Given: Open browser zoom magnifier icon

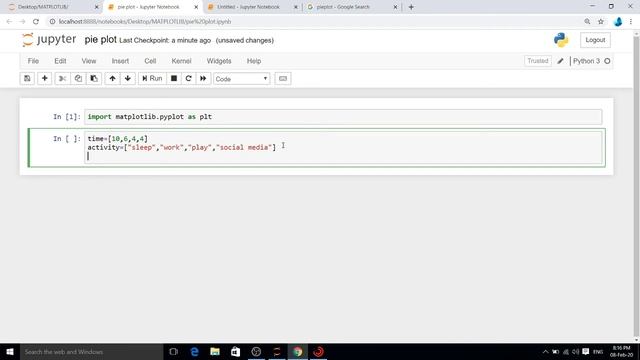Looking at the screenshot, I should (x=587, y=22).
